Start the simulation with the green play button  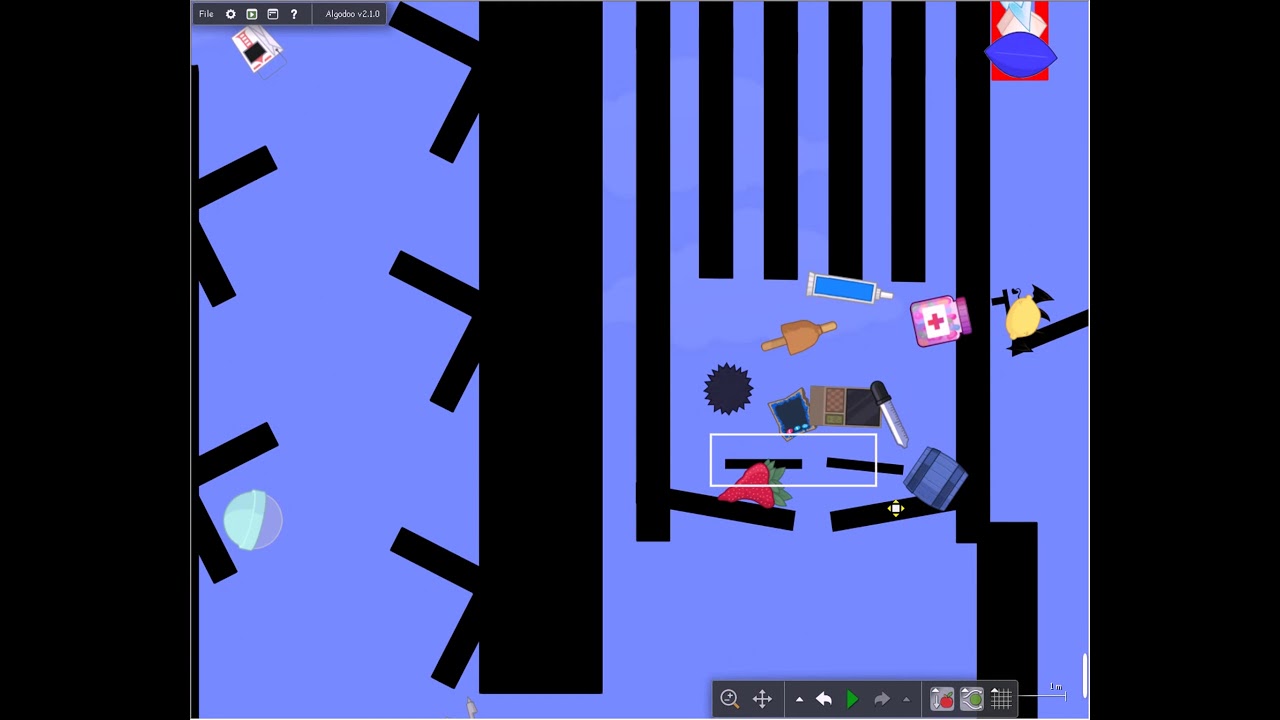click(x=852, y=699)
